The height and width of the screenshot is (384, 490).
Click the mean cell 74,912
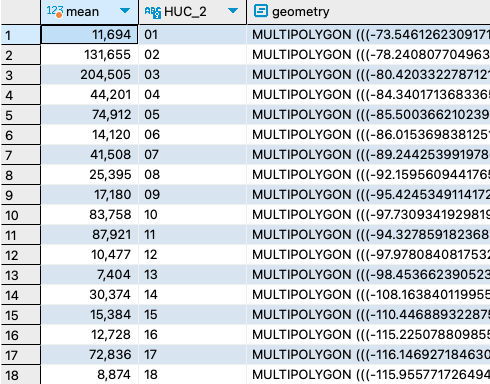tap(89, 115)
